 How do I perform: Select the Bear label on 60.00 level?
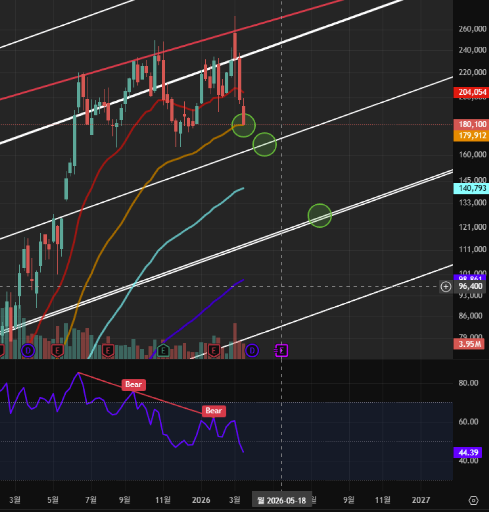(x=214, y=411)
